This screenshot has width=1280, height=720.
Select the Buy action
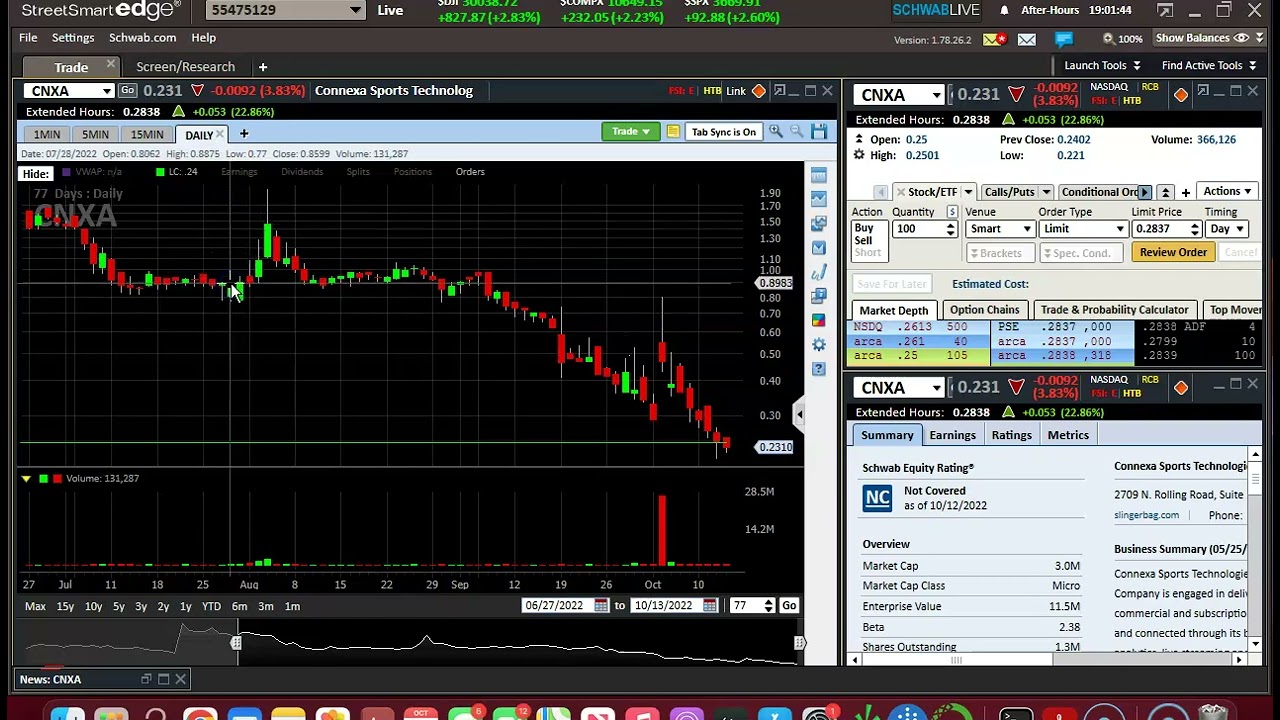click(864, 228)
